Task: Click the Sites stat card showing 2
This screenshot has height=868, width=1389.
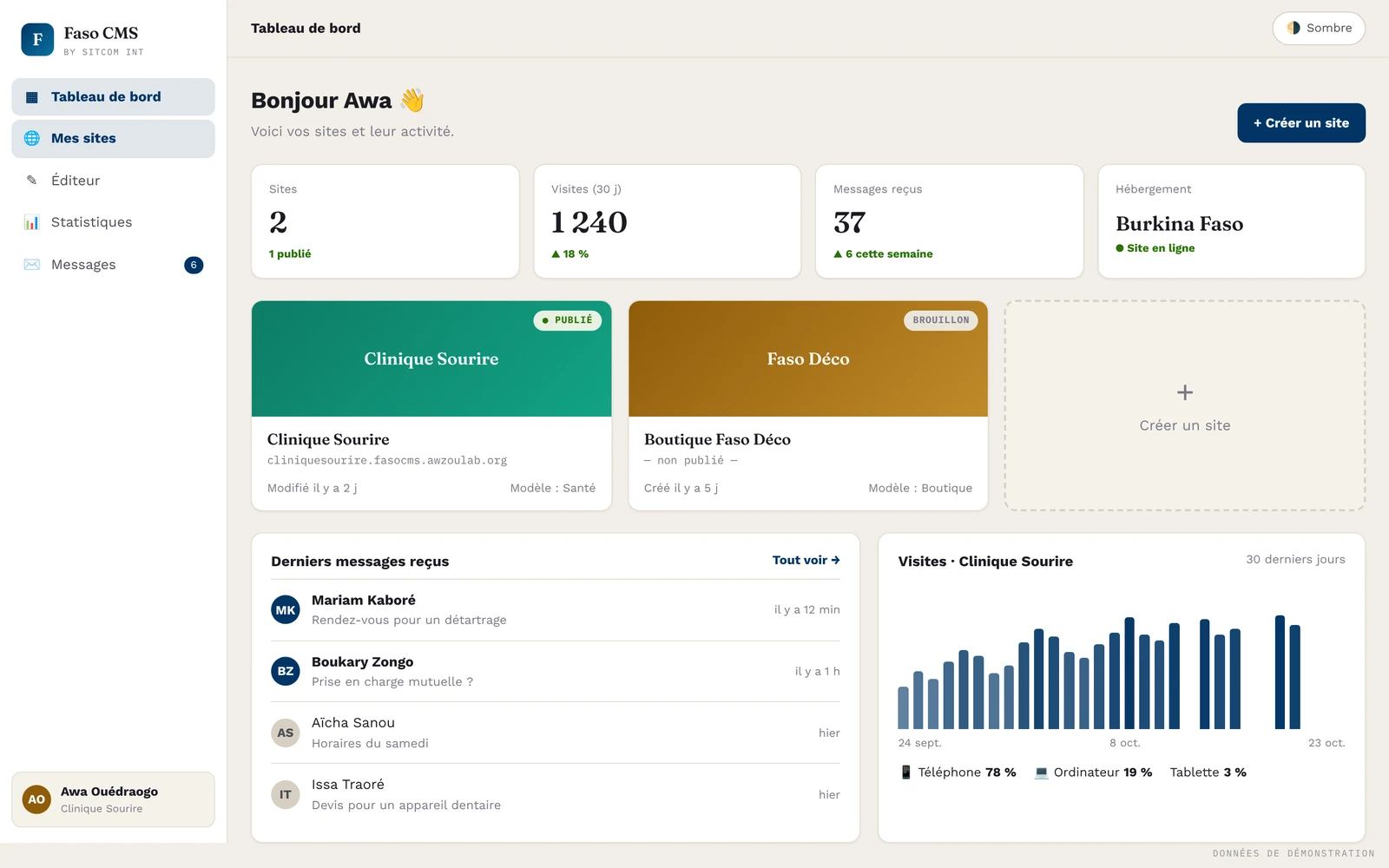Action: tap(385, 221)
